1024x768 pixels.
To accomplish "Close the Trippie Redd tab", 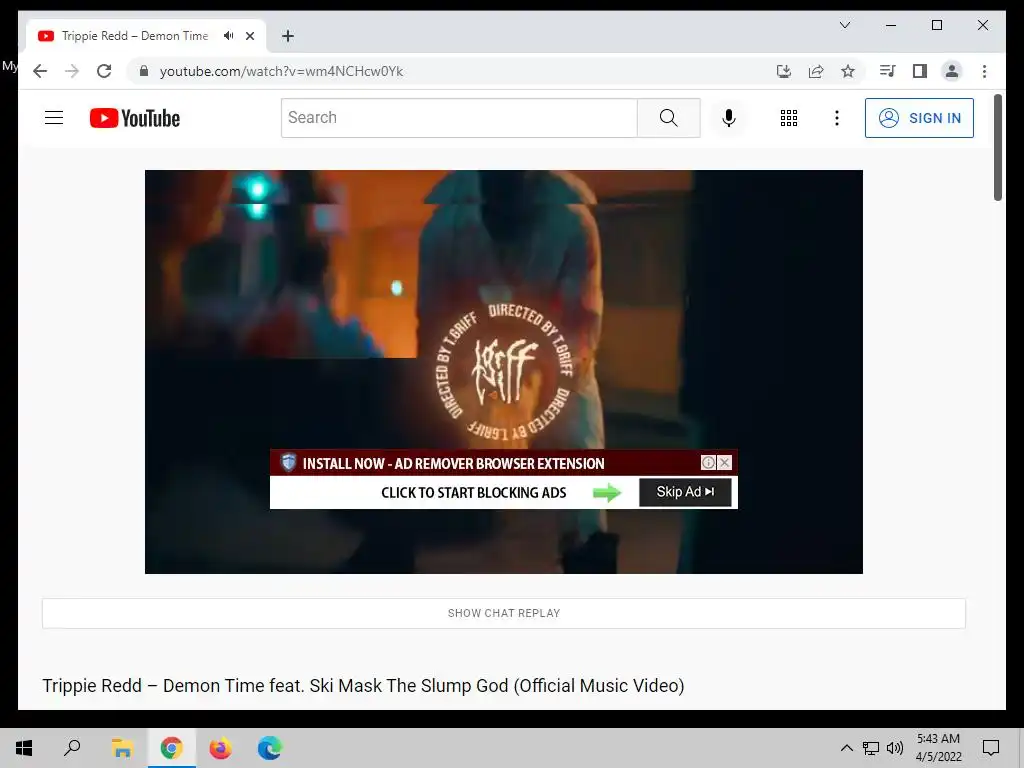I will click(x=249, y=36).
